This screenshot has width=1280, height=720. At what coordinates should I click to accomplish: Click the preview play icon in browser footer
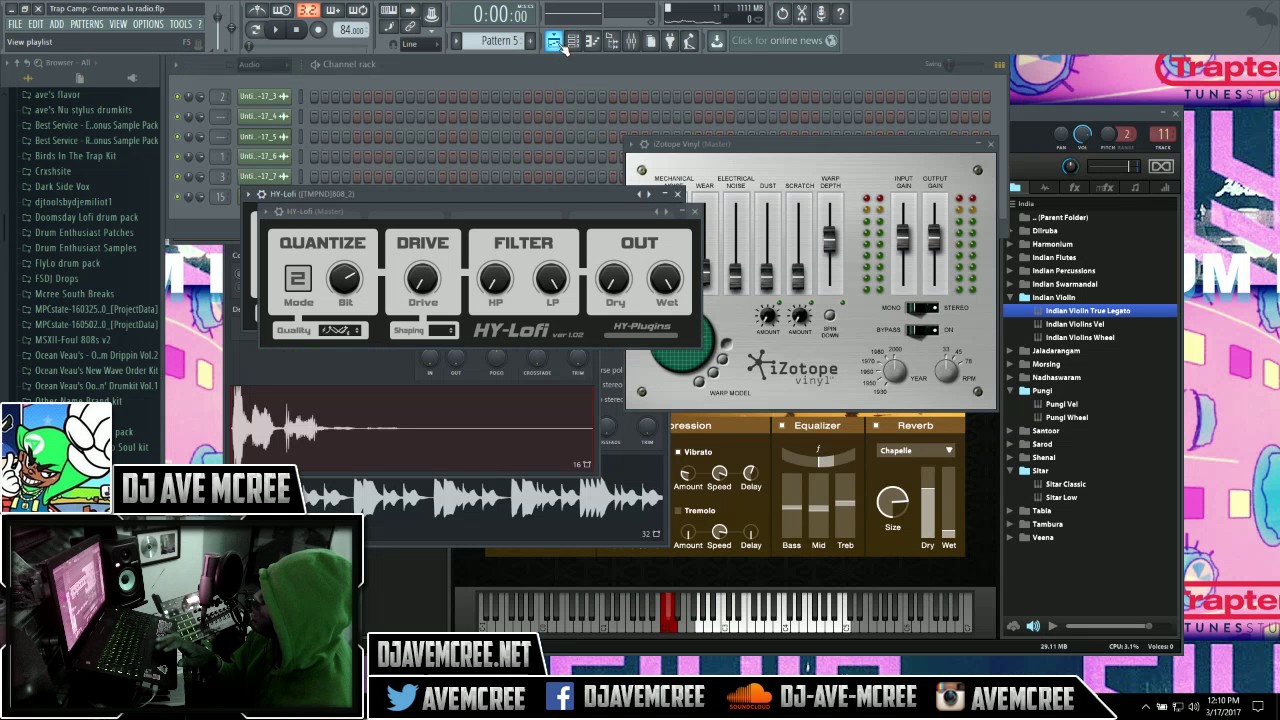[1052, 626]
